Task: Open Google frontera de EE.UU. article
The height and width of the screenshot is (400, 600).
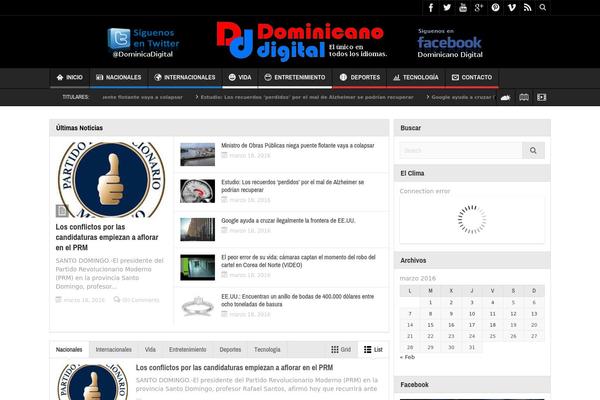Action: pyautogui.click(x=288, y=220)
